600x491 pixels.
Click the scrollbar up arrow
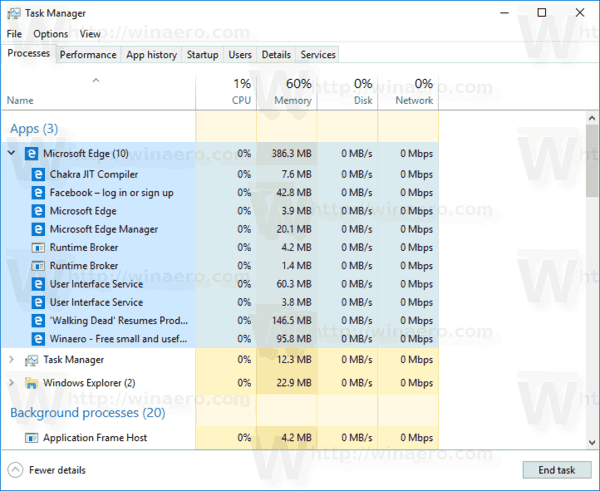(x=592, y=118)
